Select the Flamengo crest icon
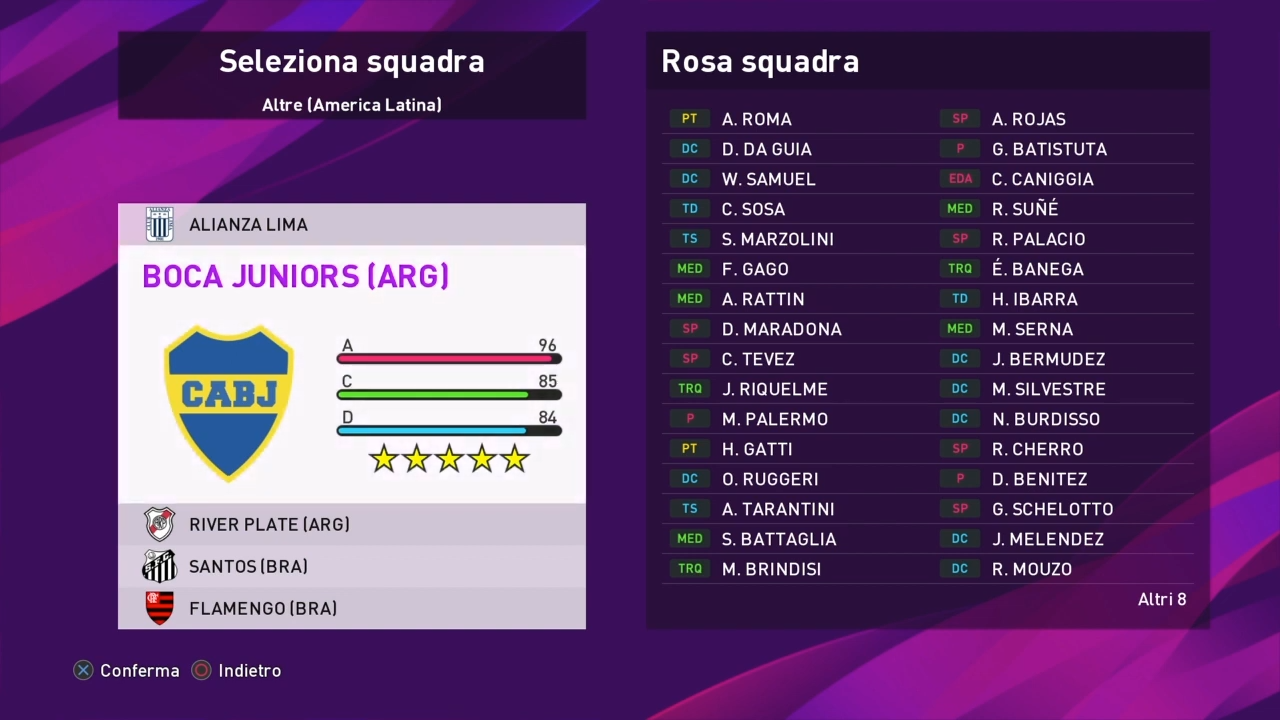The width and height of the screenshot is (1280, 720). 160,608
